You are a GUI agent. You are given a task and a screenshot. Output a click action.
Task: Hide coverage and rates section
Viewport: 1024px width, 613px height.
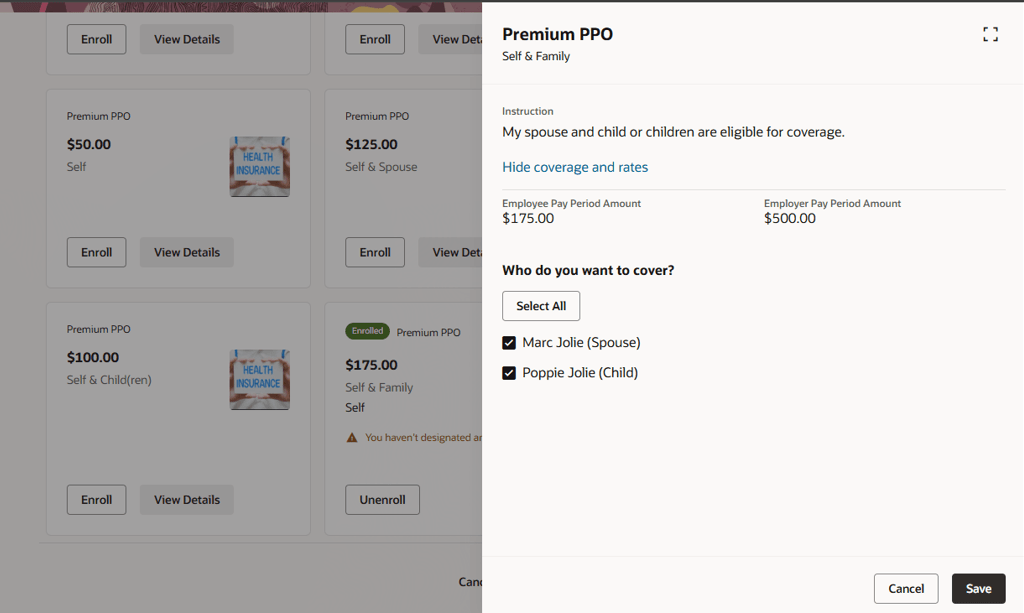575,167
